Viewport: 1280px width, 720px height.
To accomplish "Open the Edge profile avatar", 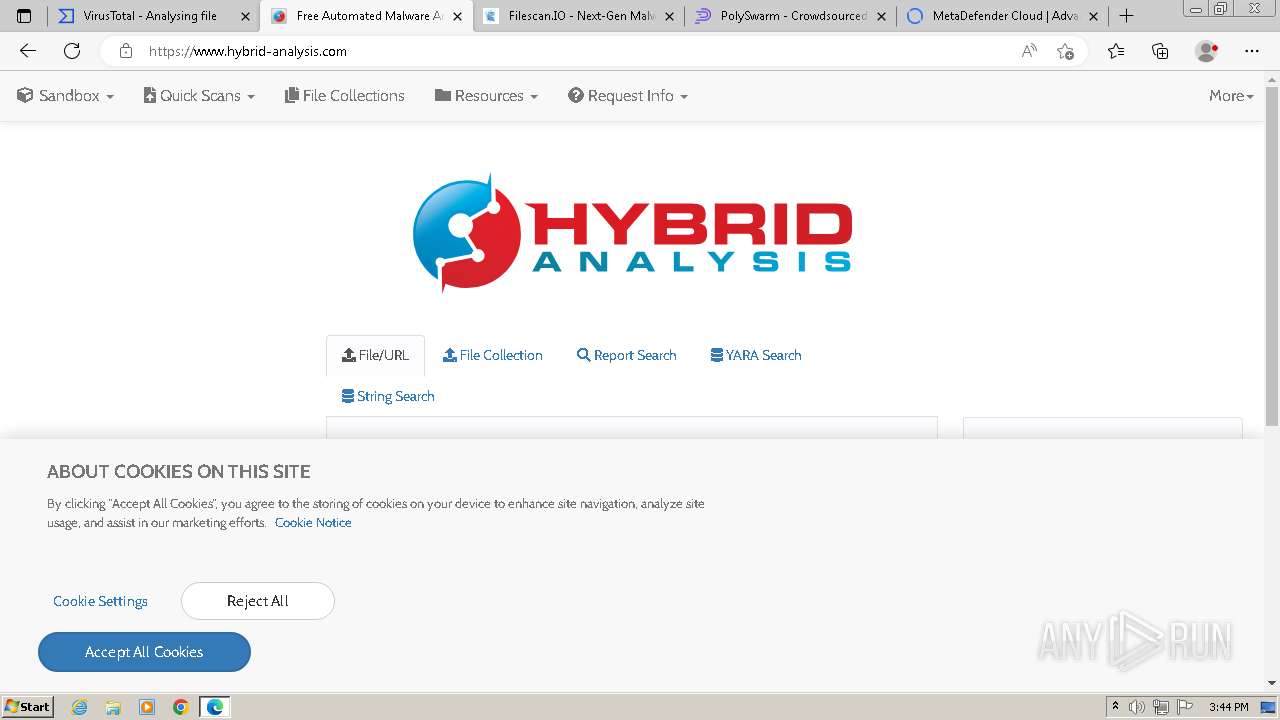I will pyautogui.click(x=1207, y=51).
